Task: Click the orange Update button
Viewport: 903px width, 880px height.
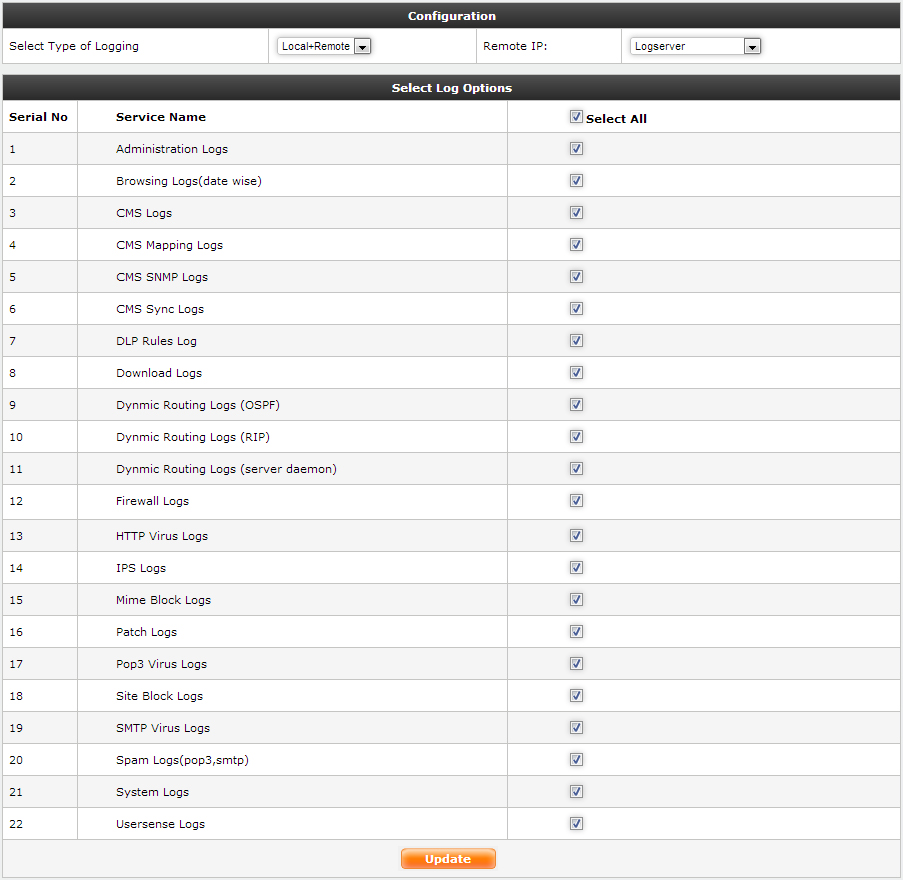Action: tap(448, 859)
